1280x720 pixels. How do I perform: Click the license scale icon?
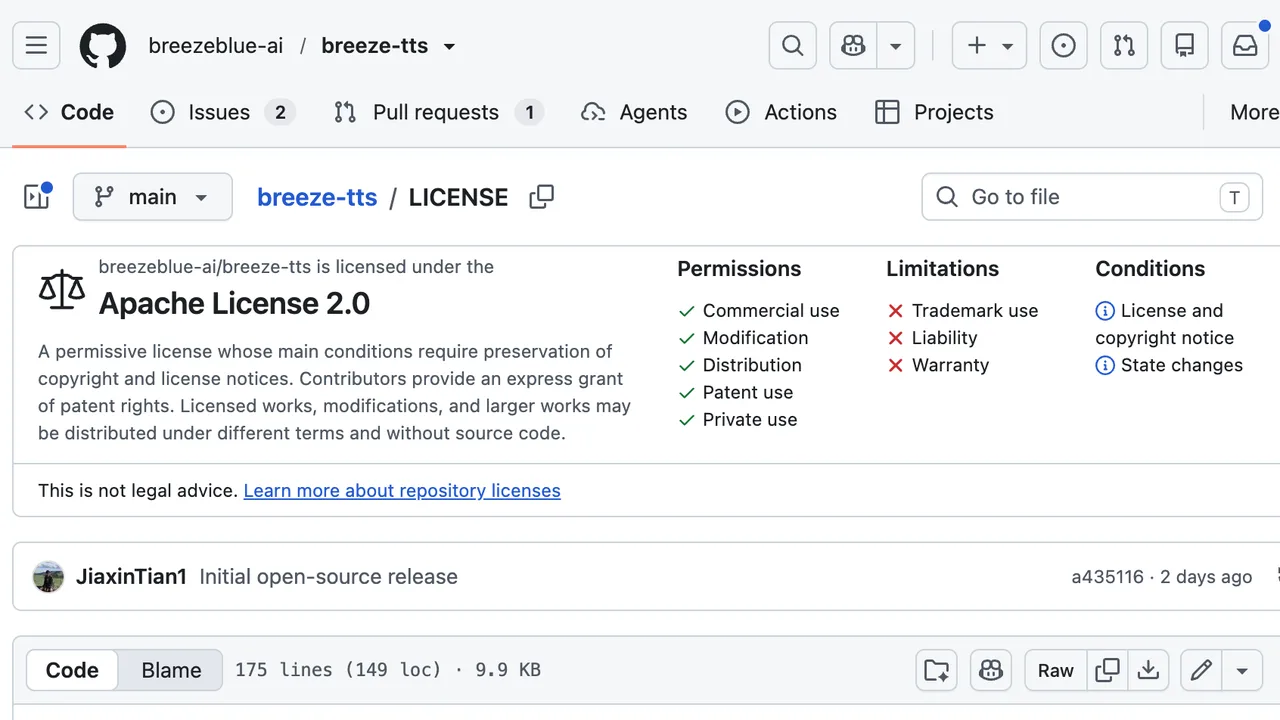pyautogui.click(x=62, y=289)
